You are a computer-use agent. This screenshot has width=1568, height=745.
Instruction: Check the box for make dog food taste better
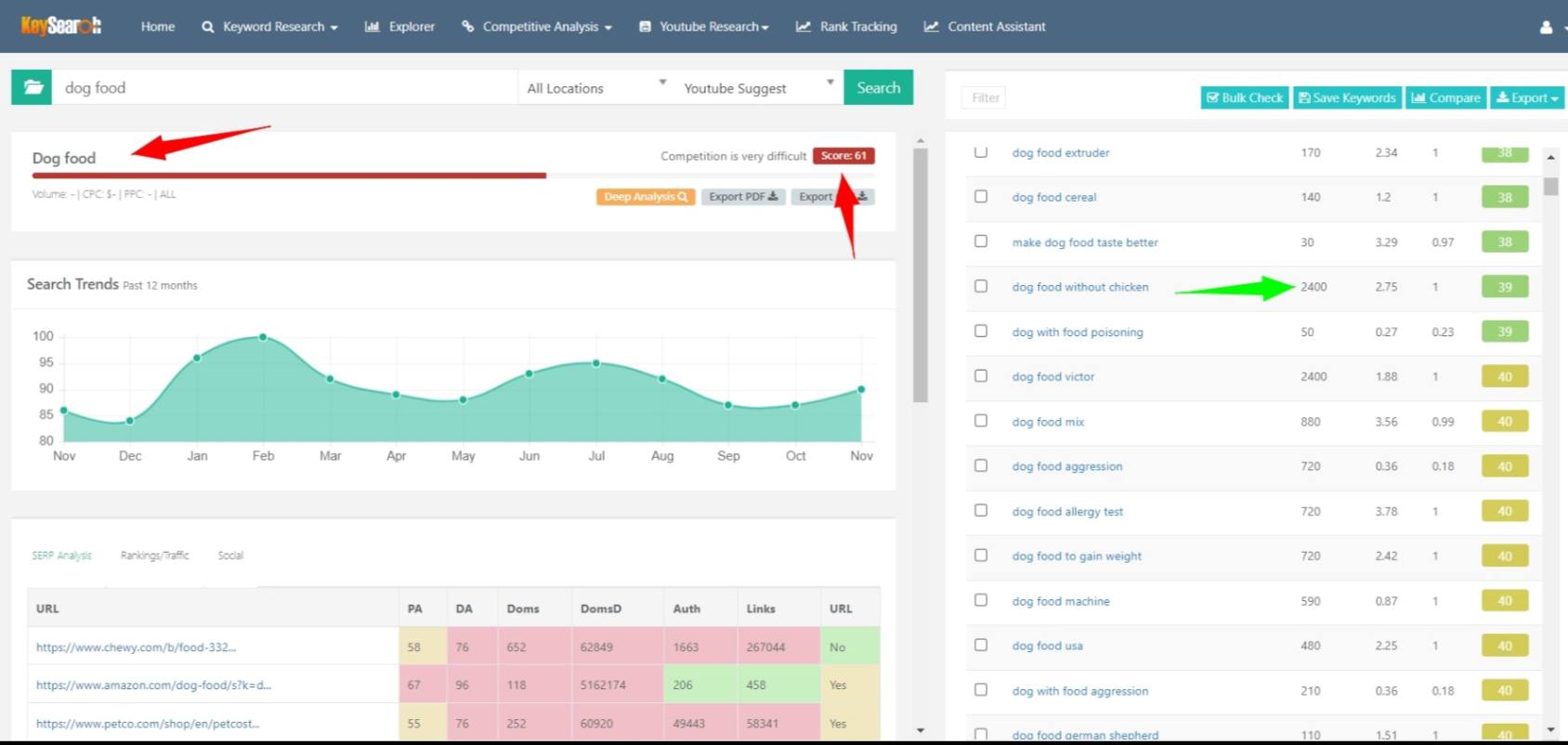981,241
